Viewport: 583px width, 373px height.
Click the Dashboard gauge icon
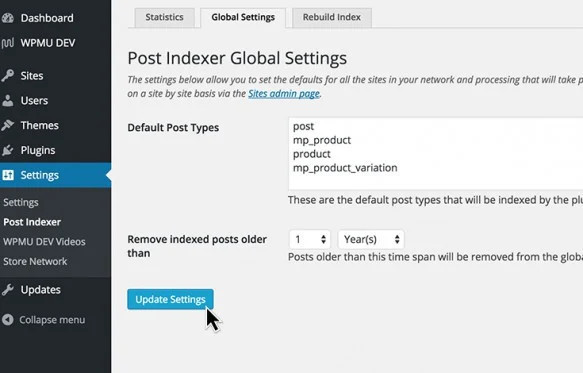[7, 18]
